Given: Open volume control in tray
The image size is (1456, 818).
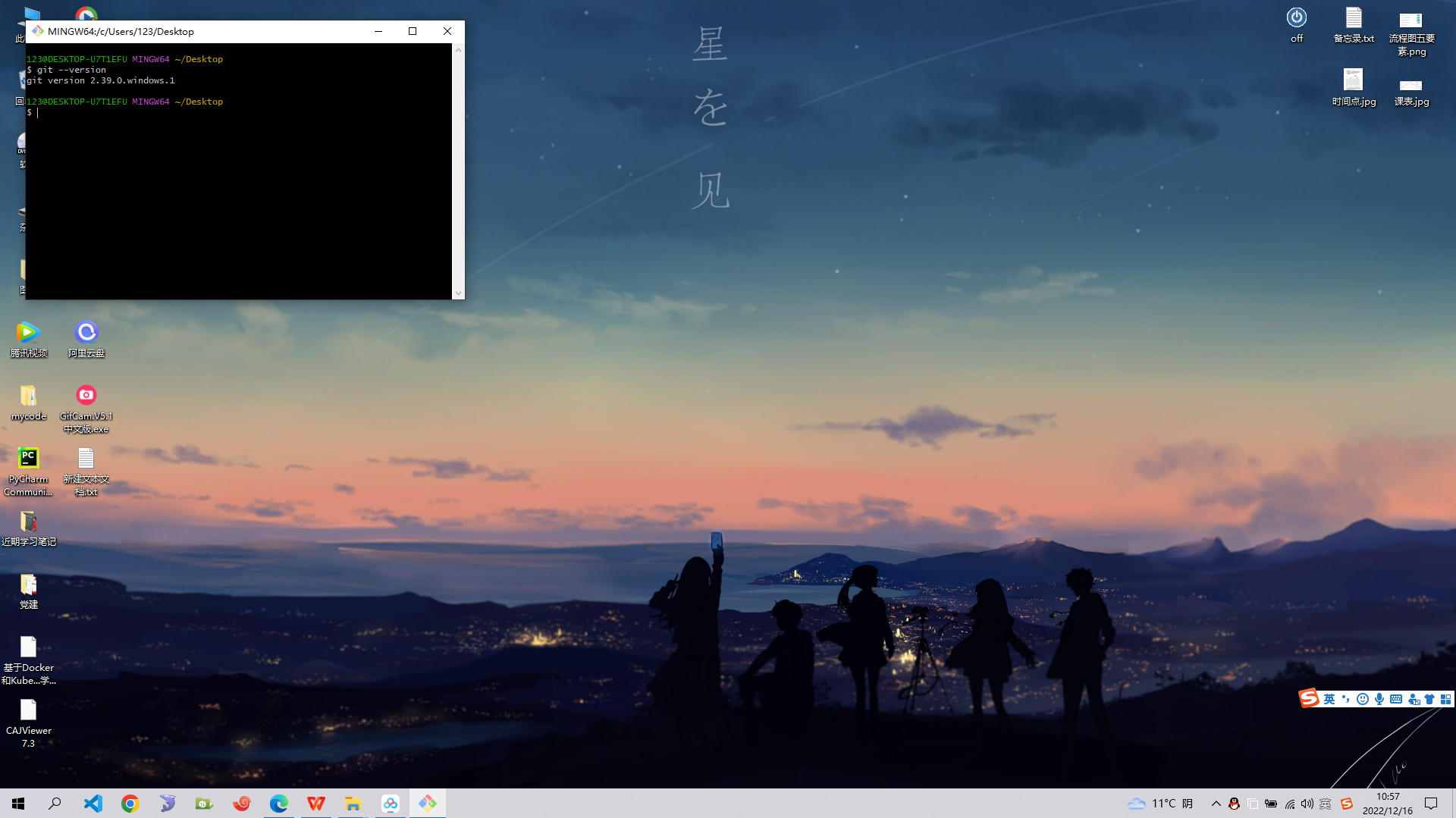Looking at the screenshot, I should pos(1307,804).
